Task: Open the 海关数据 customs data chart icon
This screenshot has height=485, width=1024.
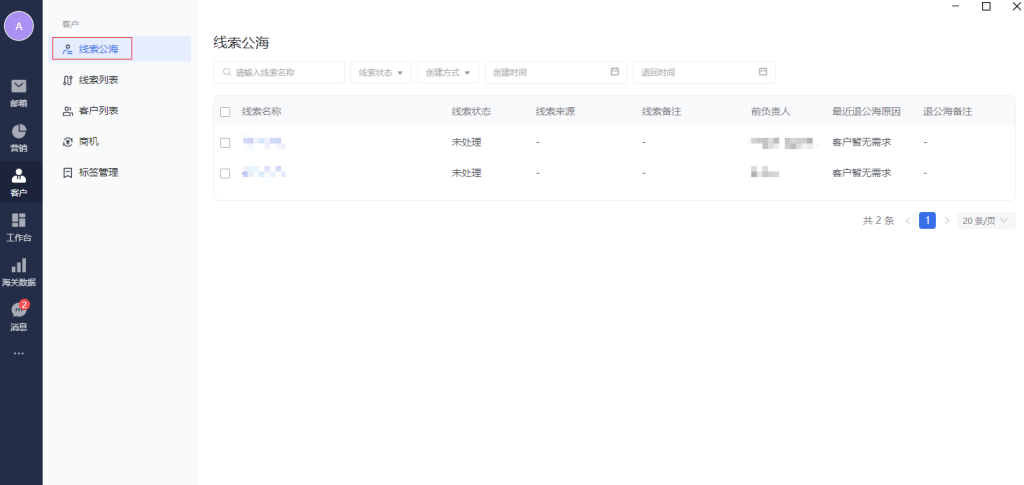Action: pos(19,266)
